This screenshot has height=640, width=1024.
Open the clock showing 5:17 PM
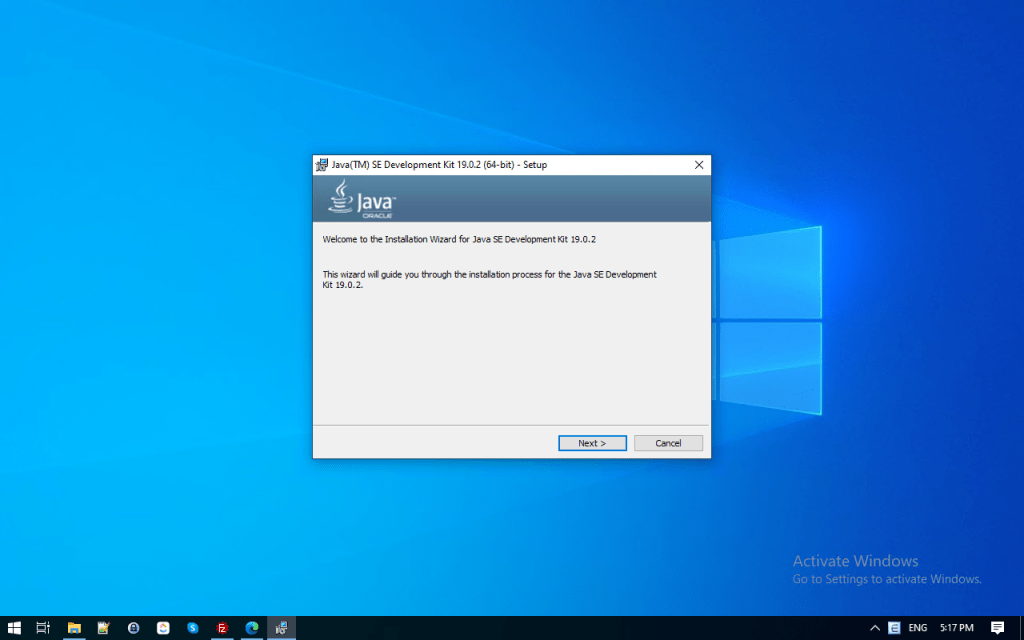click(956, 627)
